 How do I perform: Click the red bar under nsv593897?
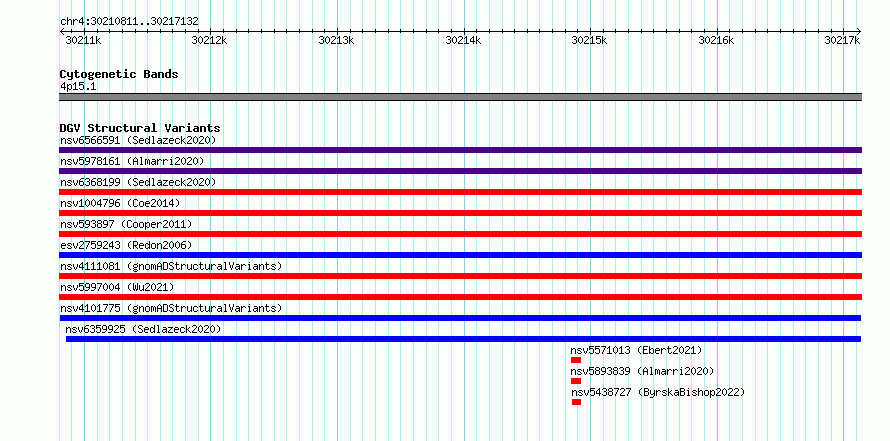460,234
